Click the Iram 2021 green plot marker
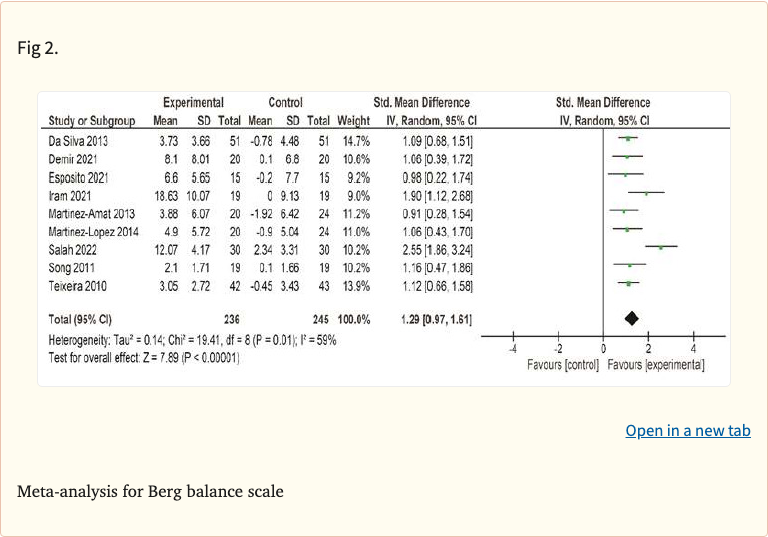 click(646, 193)
